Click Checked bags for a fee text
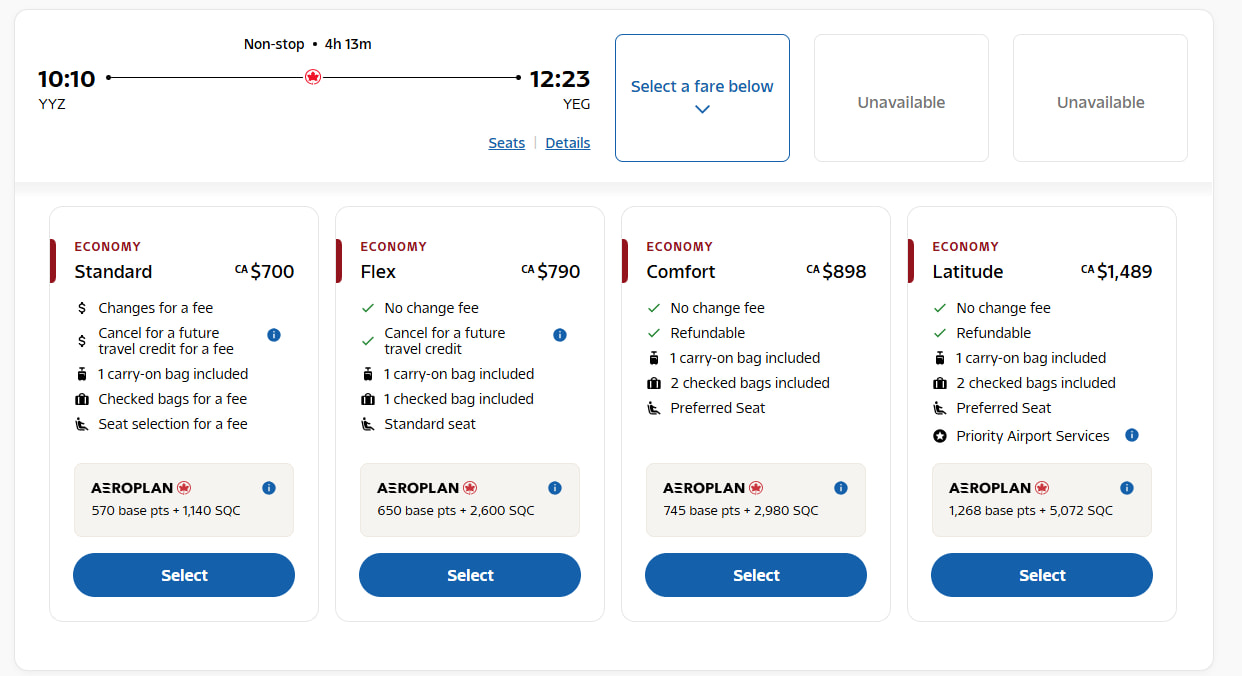 [x=173, y=399]
